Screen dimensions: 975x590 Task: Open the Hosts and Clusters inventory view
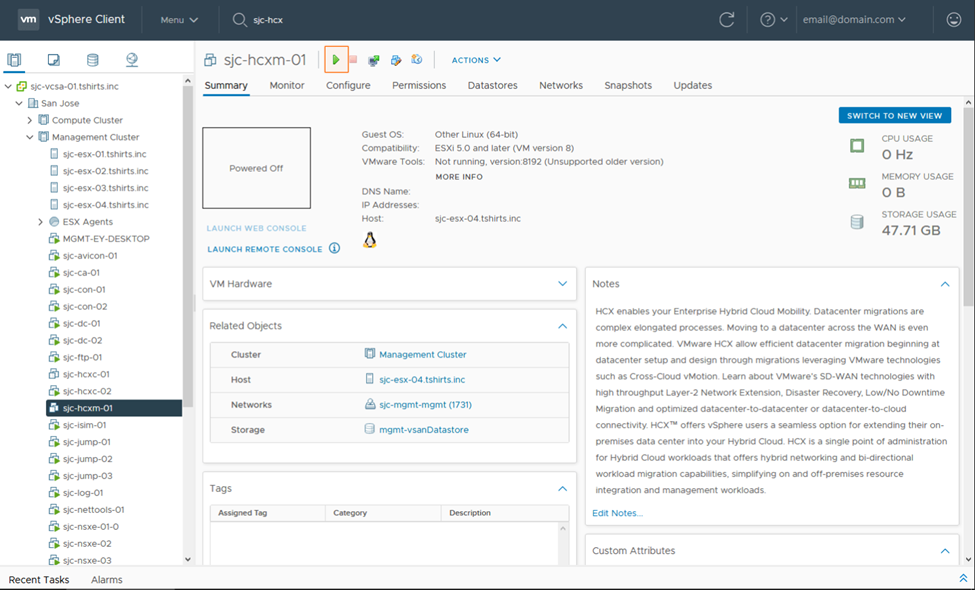[14, 60]
